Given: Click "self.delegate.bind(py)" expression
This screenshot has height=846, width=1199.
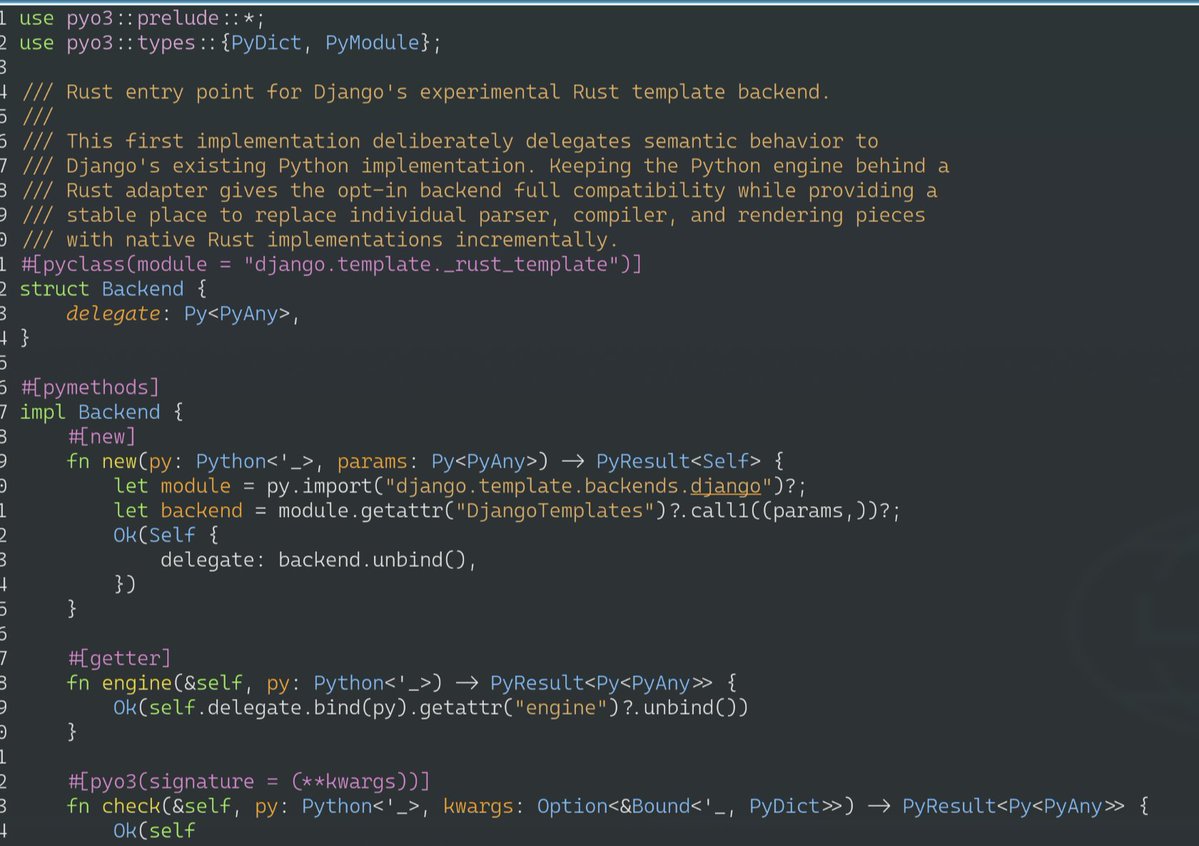Looking at the screenshot, I should click(x=278, y=708).
